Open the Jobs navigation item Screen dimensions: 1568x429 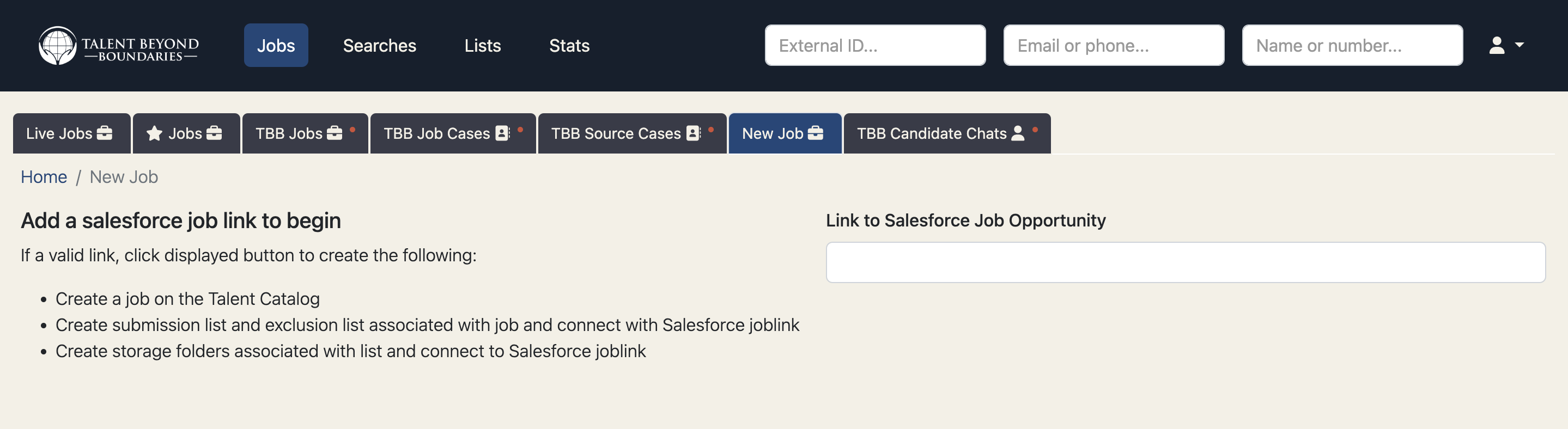point(276,46)
